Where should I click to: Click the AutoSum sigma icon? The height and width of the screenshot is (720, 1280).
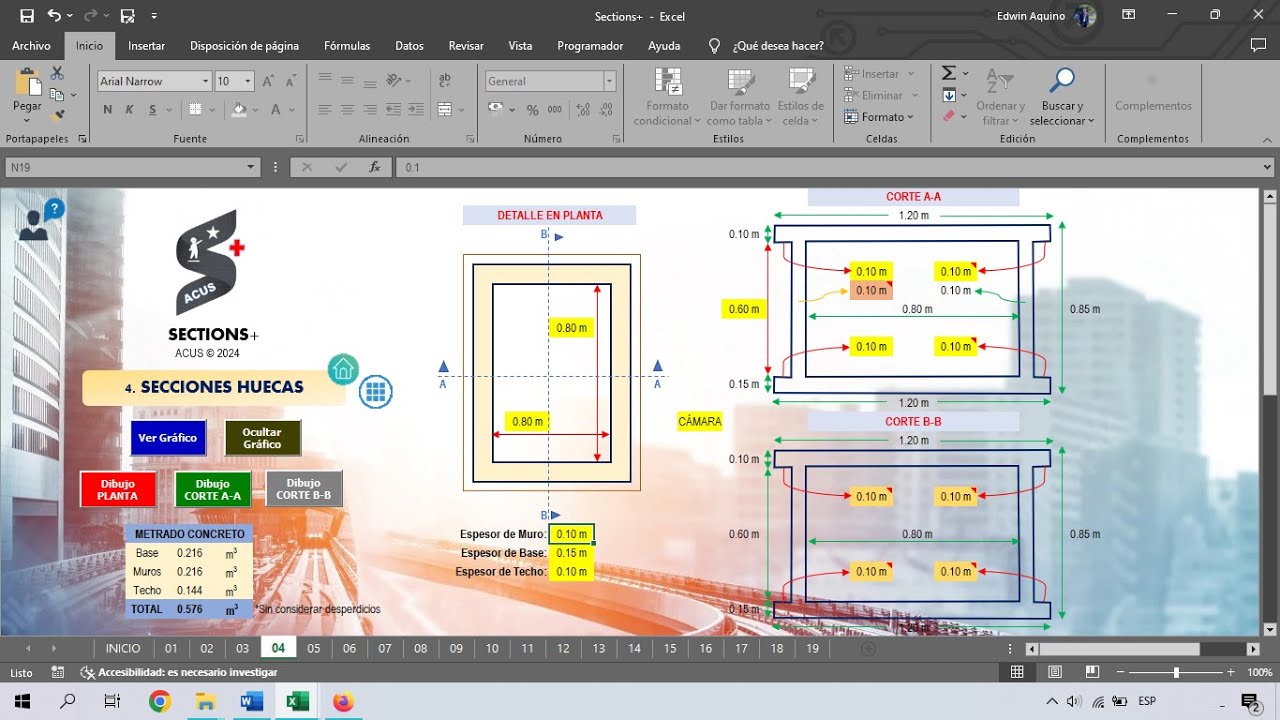coord(949,73)
